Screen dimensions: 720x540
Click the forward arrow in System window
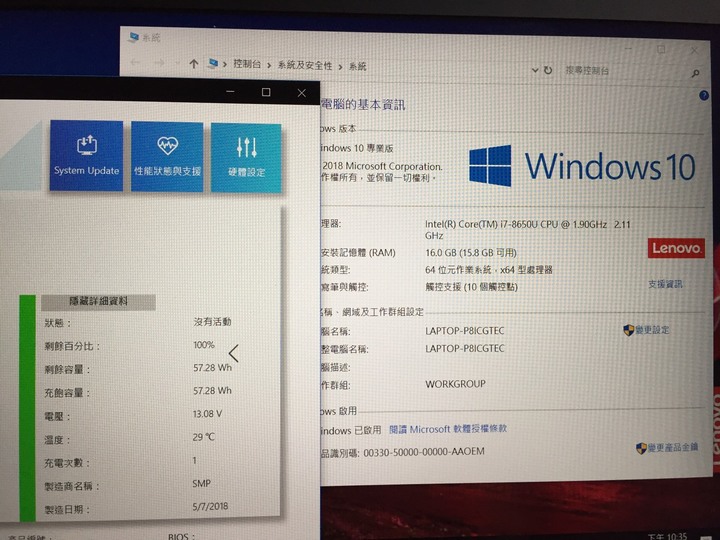coord(159,62)
